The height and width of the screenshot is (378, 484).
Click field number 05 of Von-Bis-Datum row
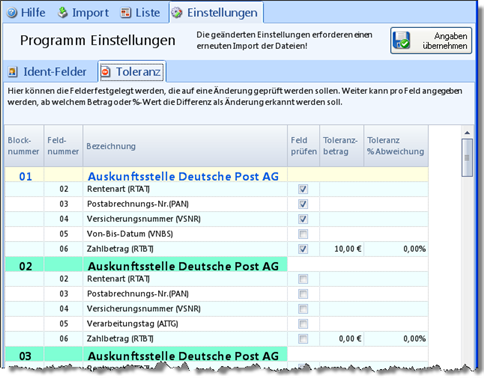[x=64, y=234]
